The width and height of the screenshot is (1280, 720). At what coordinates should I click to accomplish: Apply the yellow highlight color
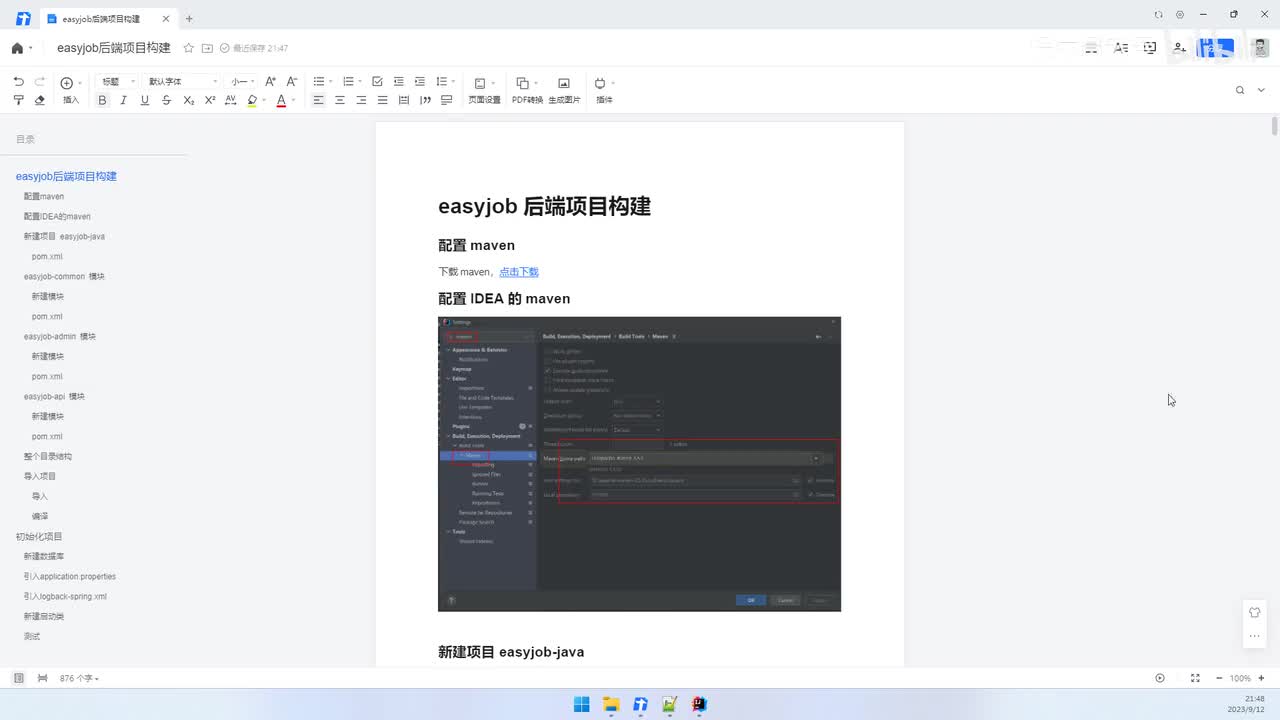coord(252,100)
